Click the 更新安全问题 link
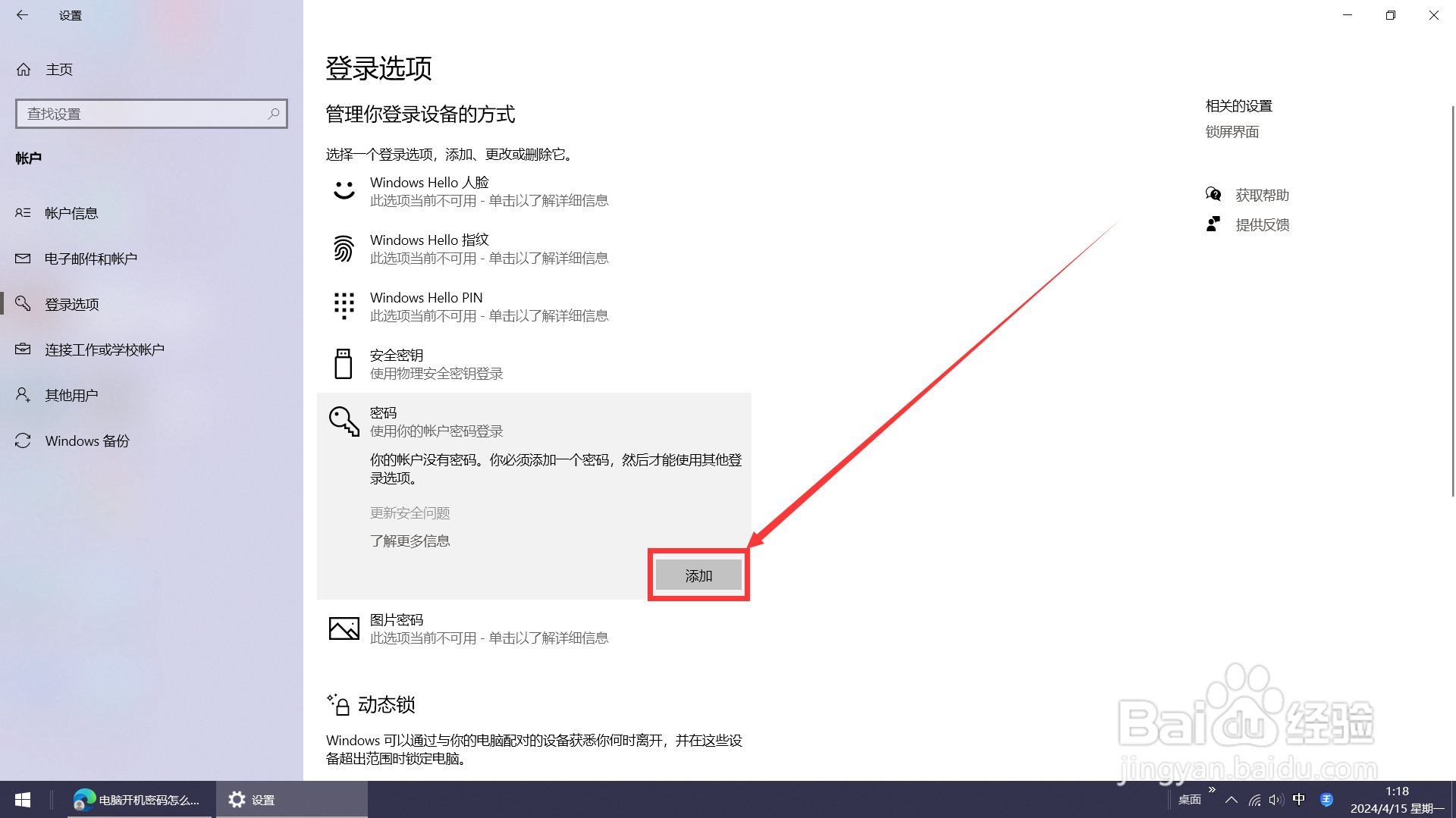The height and width of the screenshot is (818, 1456). pyautogui.click(x=409, y=512)
